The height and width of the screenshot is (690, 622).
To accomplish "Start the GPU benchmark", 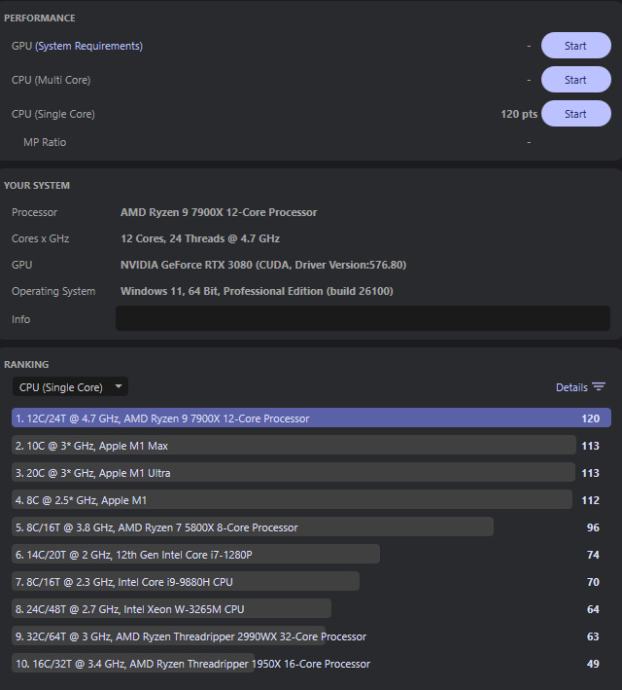I will pos(576,46).
